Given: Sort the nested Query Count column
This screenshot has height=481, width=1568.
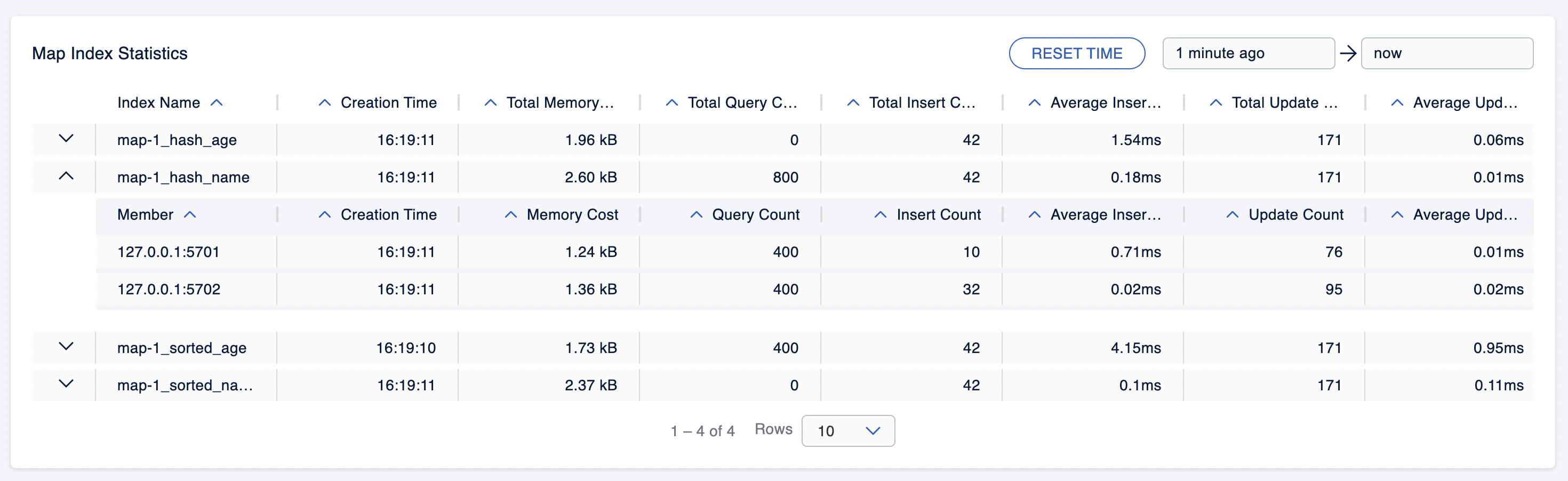Looking at the screenshot, I should tap(697, 214).
